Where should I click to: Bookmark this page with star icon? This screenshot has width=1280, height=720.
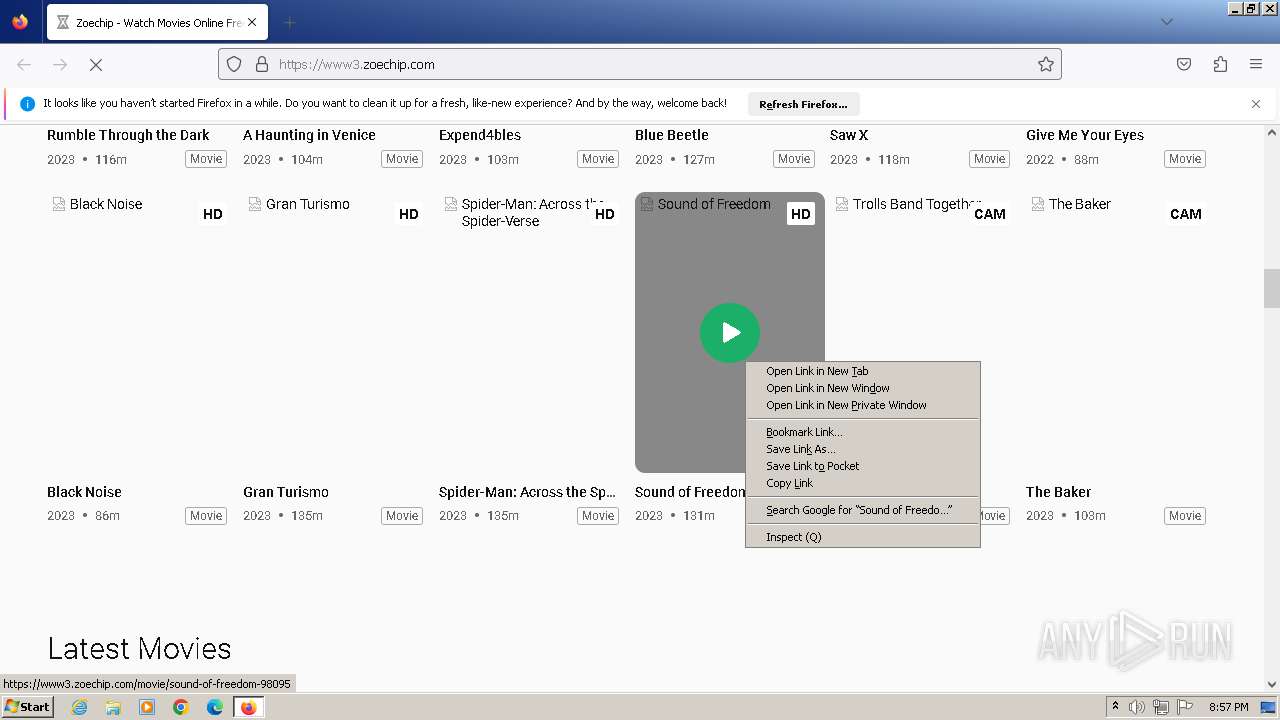coord(1046,64)
